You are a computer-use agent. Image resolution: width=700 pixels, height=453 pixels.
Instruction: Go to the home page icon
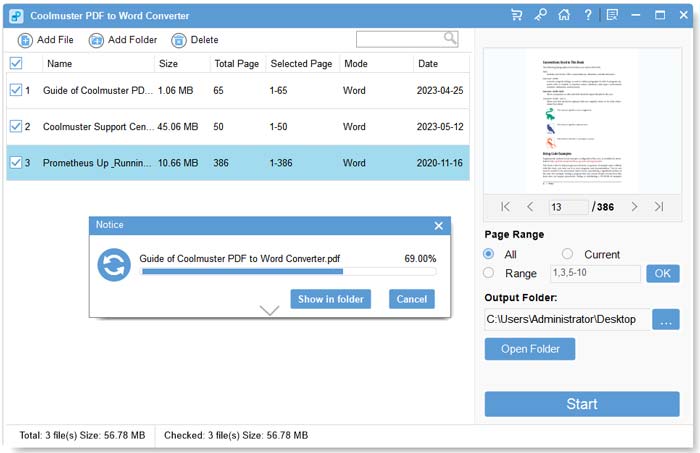pyautogui.click(x=564, y=15)
